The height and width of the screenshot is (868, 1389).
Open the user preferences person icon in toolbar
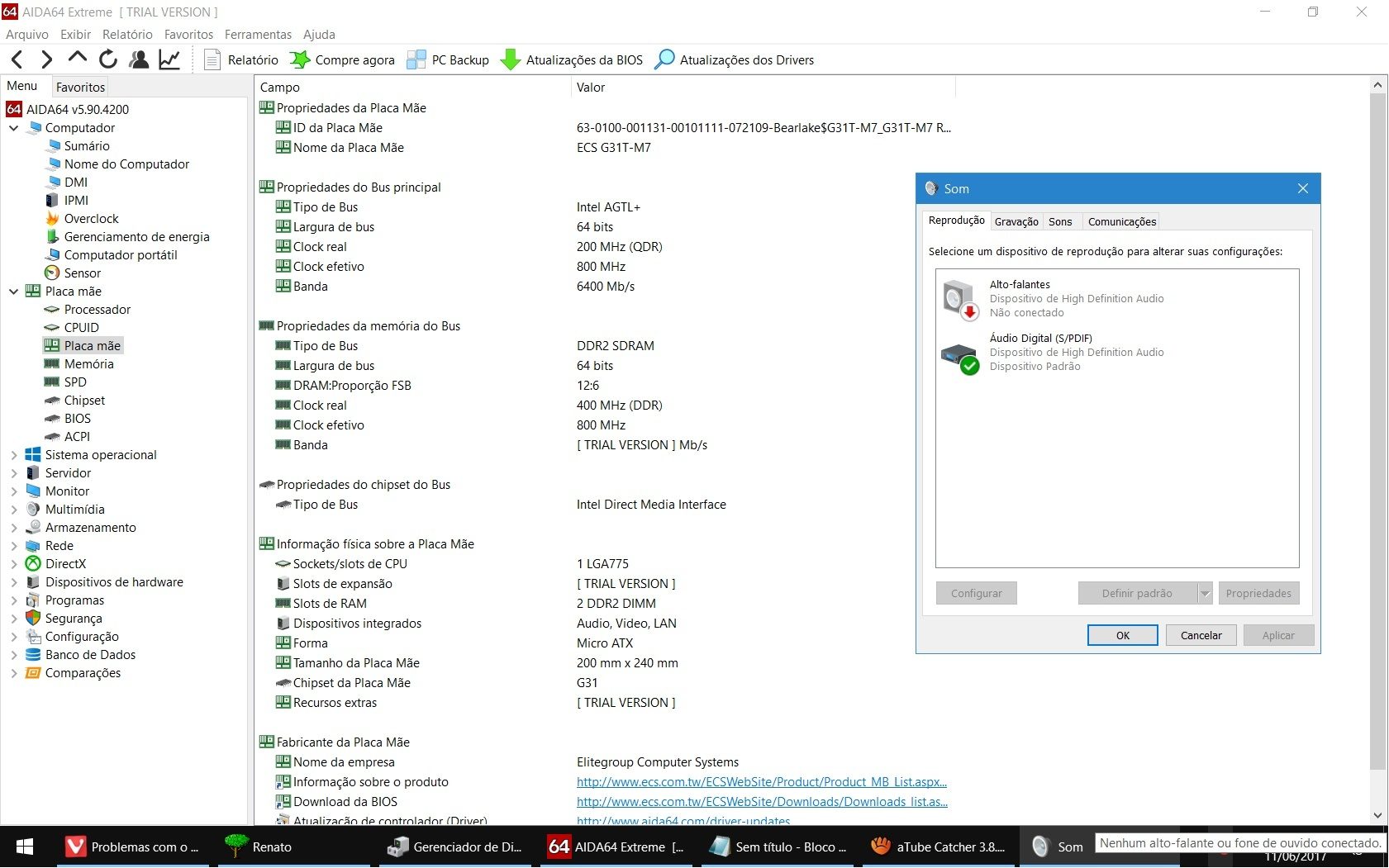140,59
